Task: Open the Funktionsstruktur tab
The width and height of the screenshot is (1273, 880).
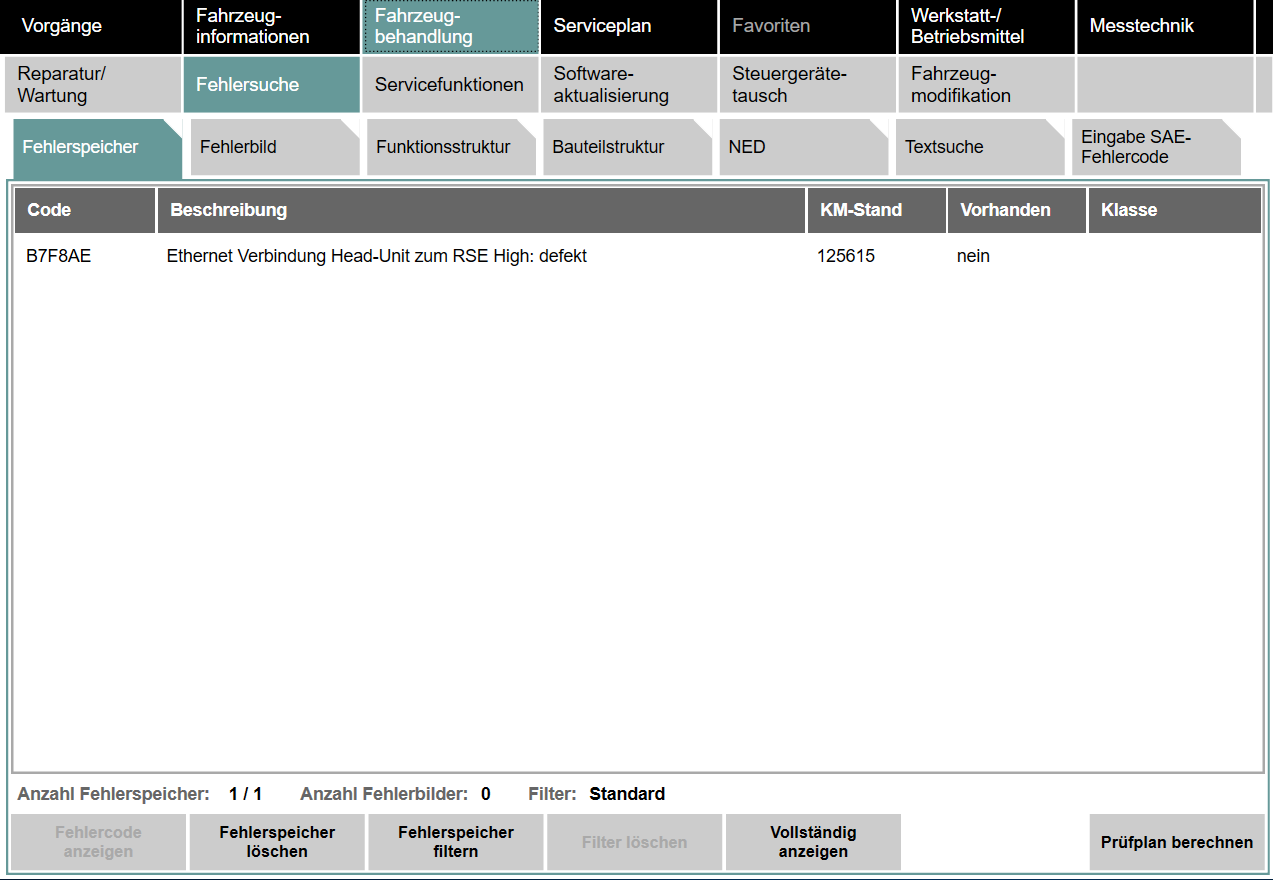Action: [449, 147]
